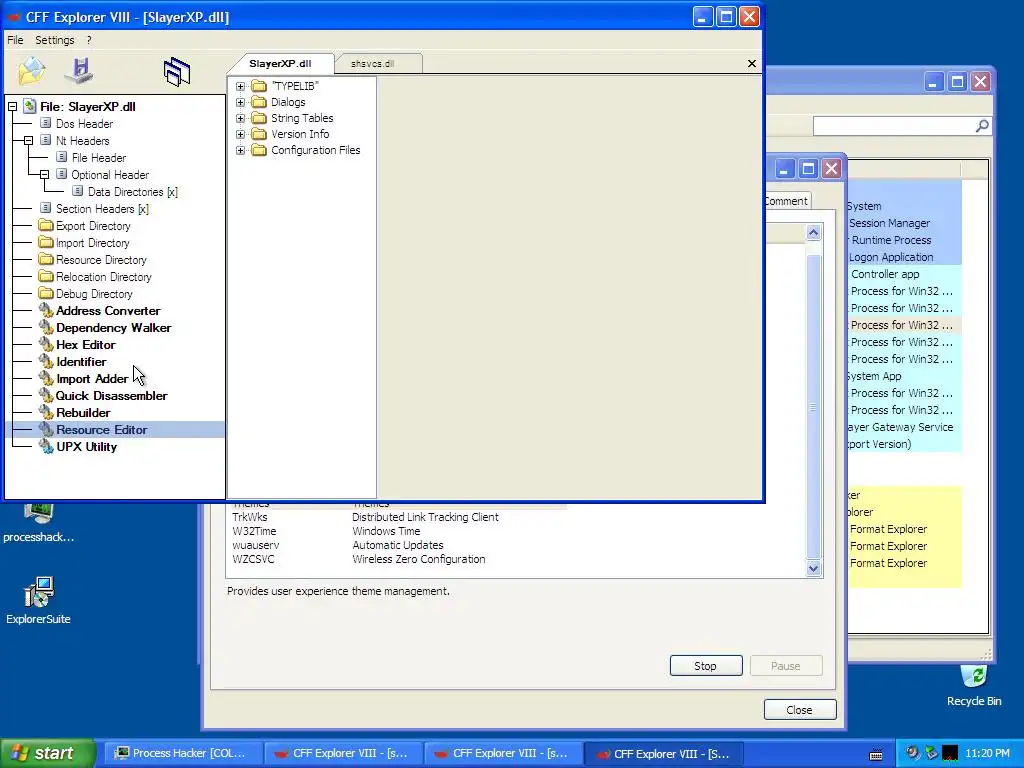Click the services list scrollbar thumb
The image size is (1024, 768).
813,405
